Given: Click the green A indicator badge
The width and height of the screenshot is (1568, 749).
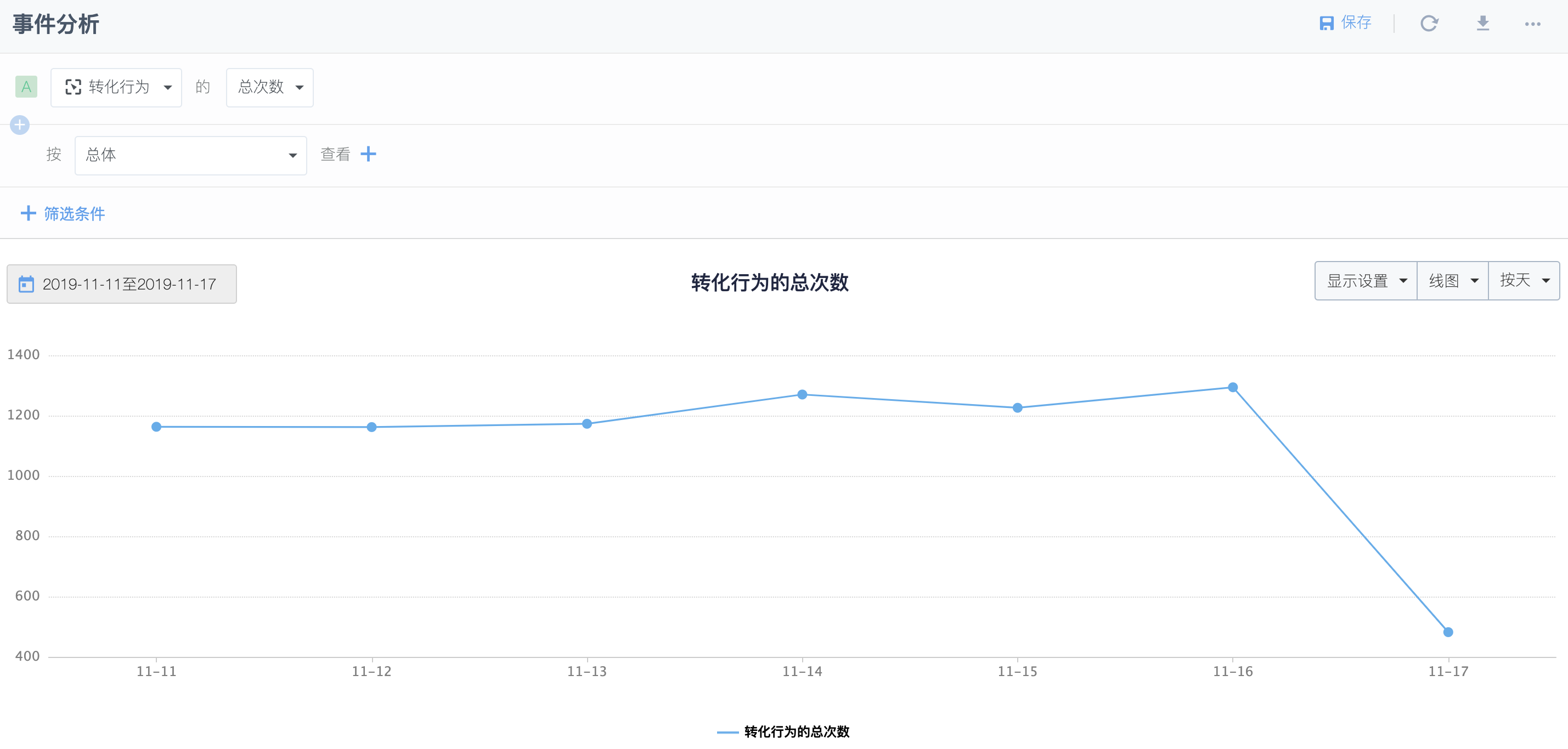Looking at the screenshot, I should [26, 87].
